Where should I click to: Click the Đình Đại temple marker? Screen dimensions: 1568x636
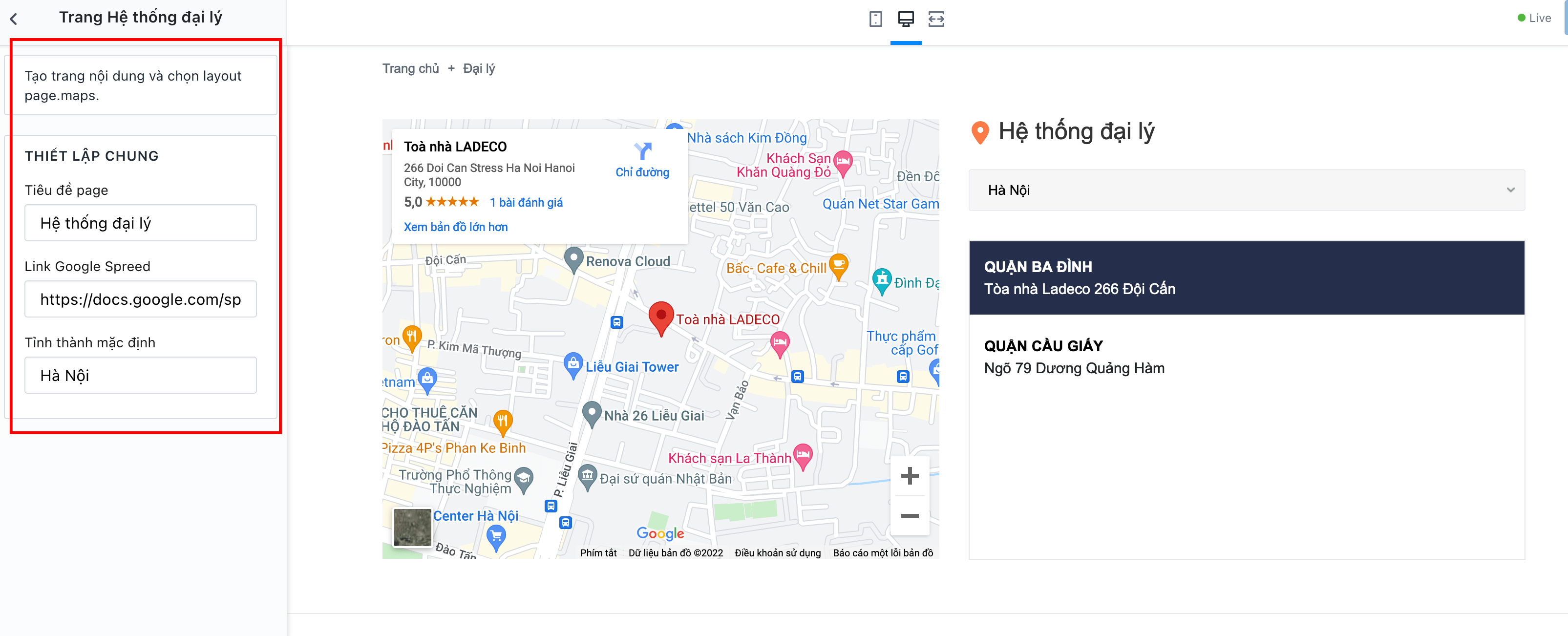882,281
